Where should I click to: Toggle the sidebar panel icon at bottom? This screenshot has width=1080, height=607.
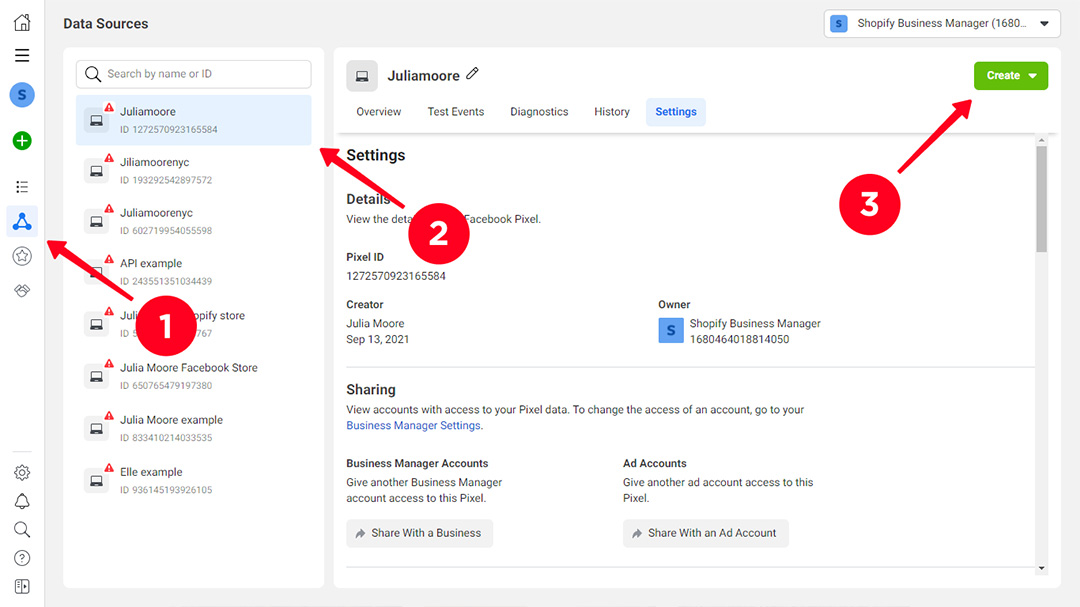click(22, 586)
